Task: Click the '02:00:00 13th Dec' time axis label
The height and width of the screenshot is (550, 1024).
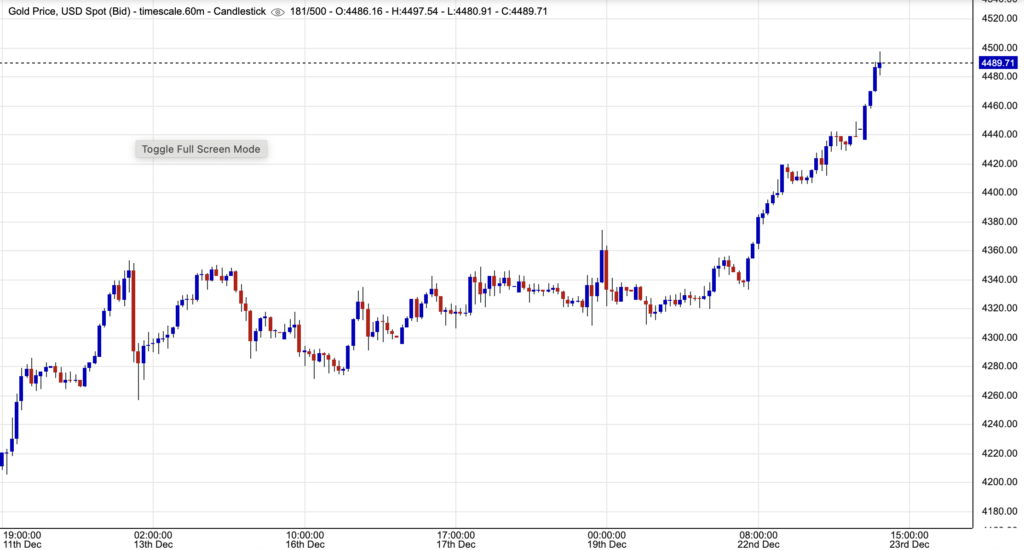Action: pyautogui.click(x=153, y=540)
